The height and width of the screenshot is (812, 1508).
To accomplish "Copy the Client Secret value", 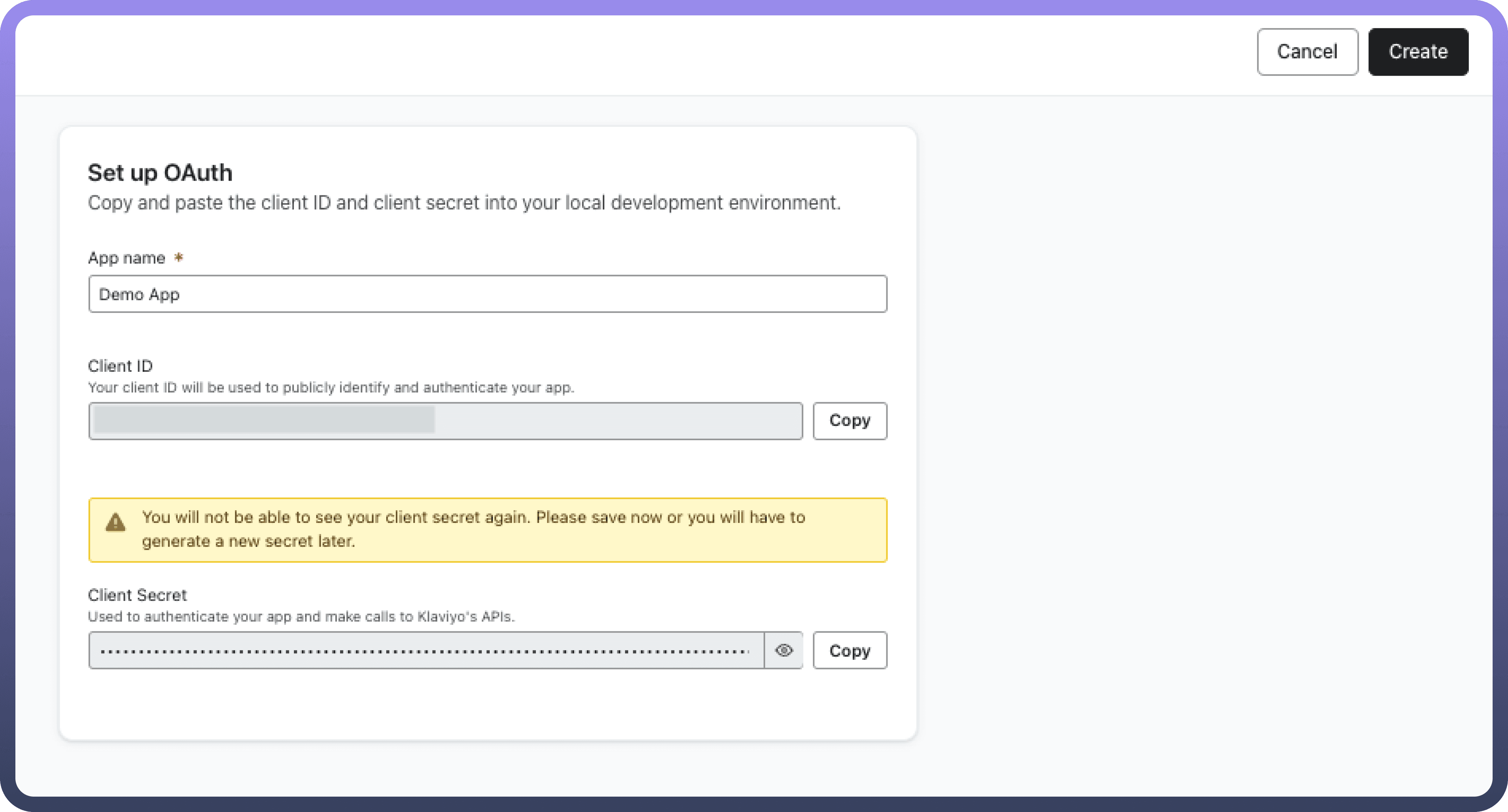I will coord(849,650).
